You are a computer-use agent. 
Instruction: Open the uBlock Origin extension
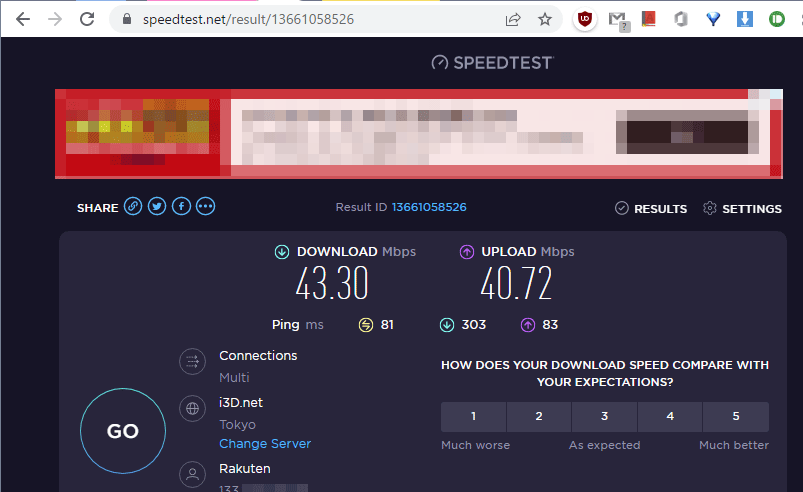pyautogui.click(x=585, y=19)
